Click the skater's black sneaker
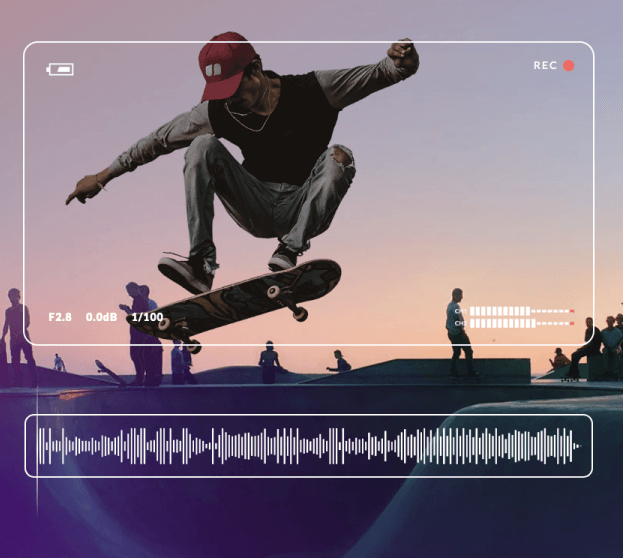Screen dimensions: 623x558 187,270
